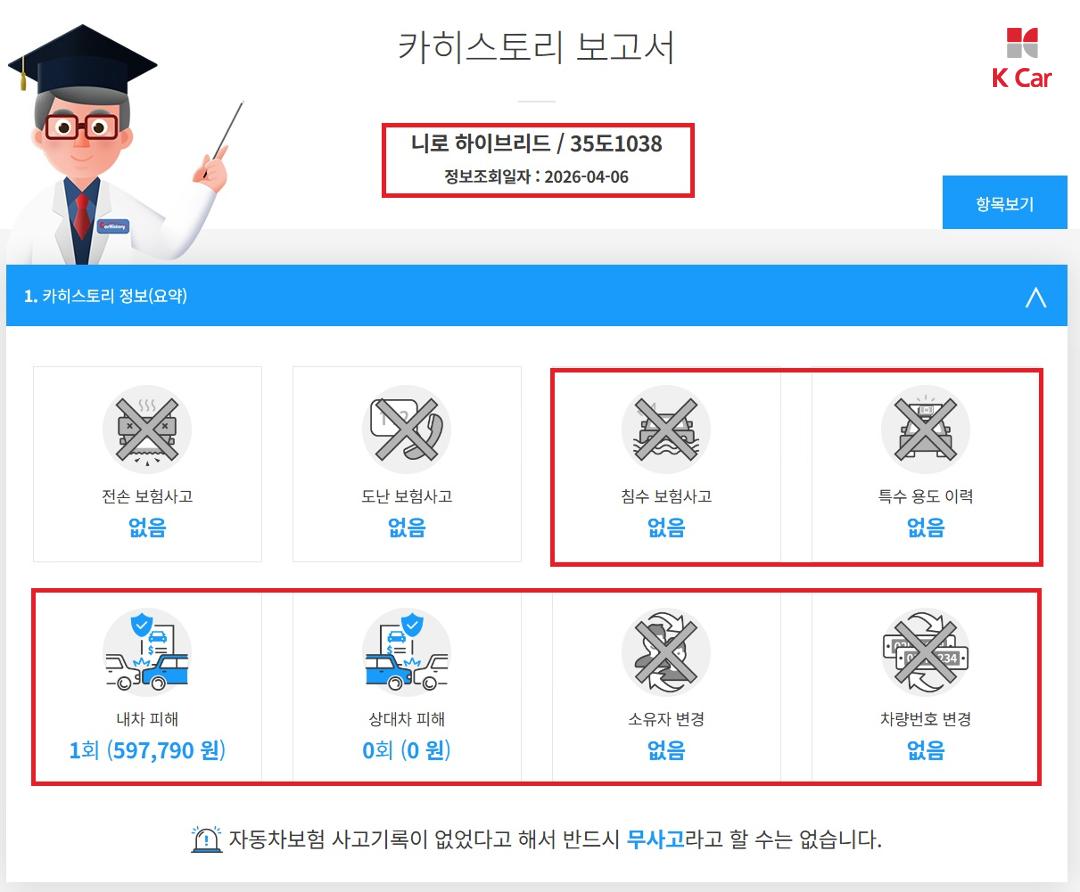
Task: Click the 카히스토리 보고서 page title
Action: click(x=537, y=47)
